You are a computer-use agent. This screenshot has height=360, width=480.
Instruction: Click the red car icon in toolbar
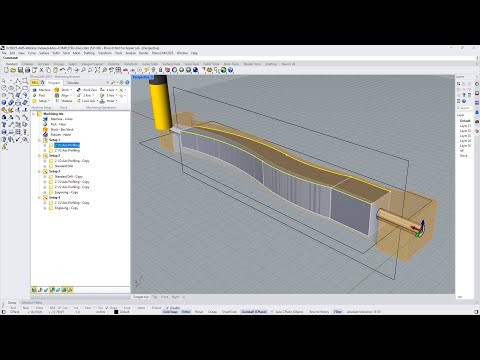click(125, 70)
